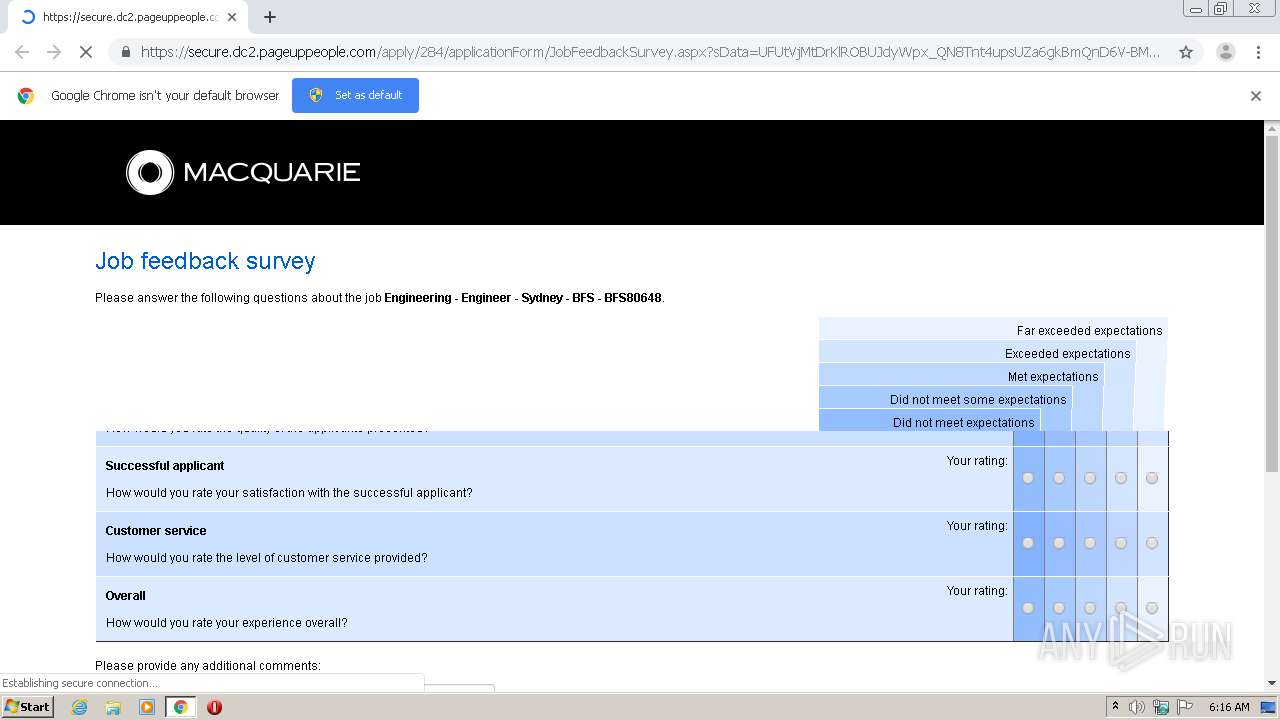Viewport: 1280px width, 720px height.
Task: Bookmark this page with the star icon
Action: coord(1186,52)
